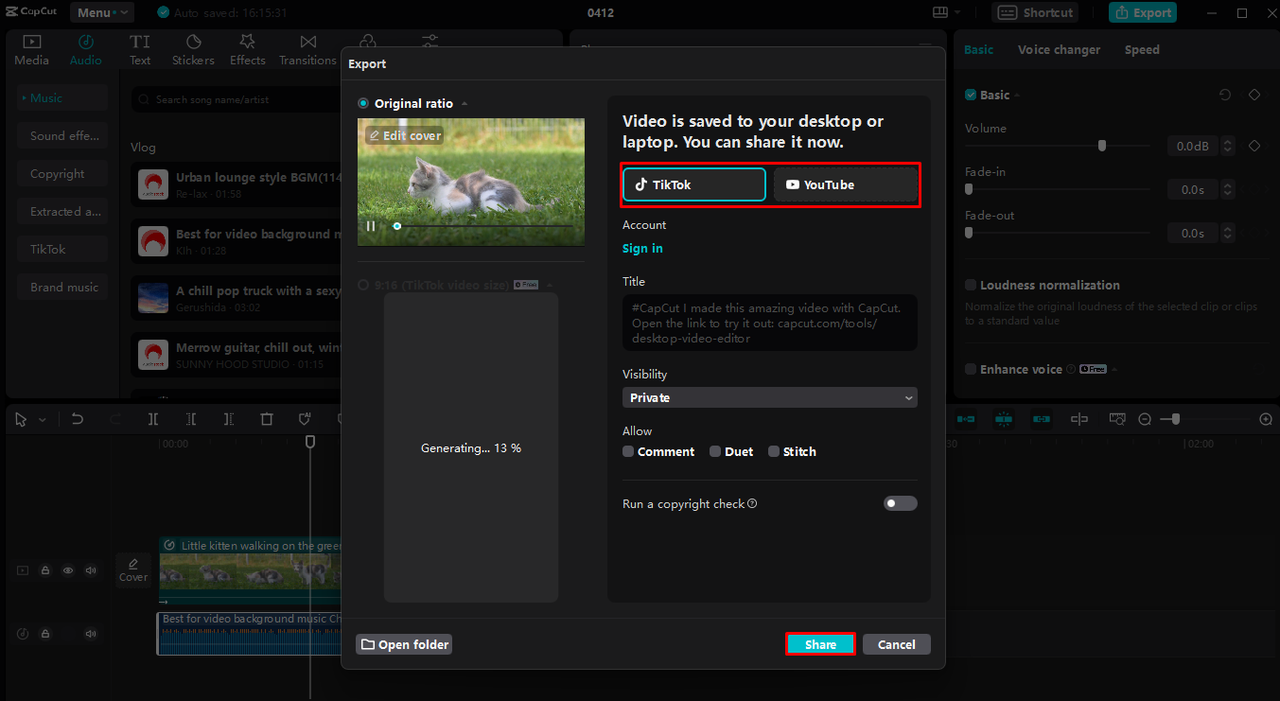
Task: Enable the Duet checkbox
Action: point(715,452)
